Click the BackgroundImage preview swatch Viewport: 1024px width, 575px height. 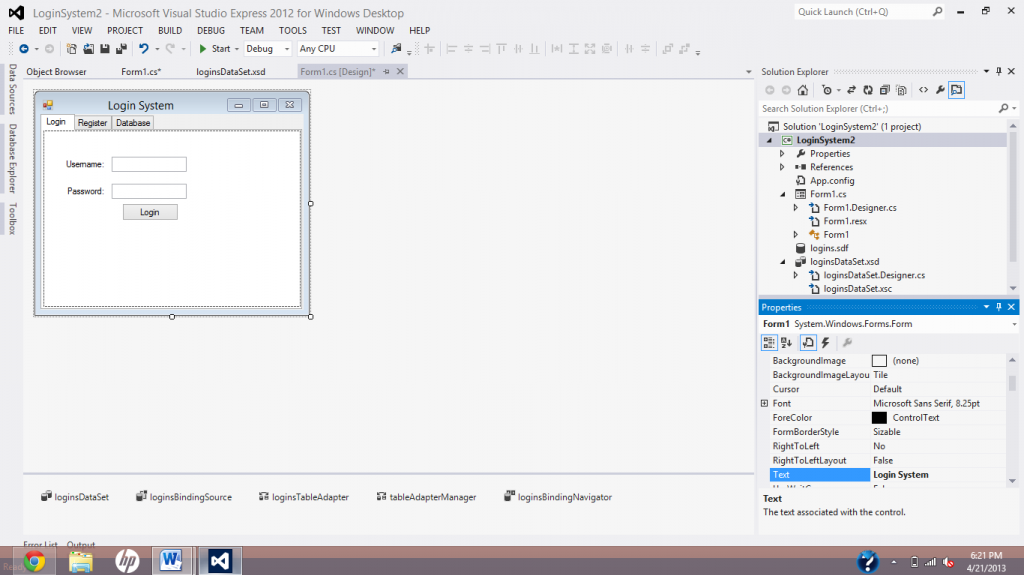(x=880, y=361)
